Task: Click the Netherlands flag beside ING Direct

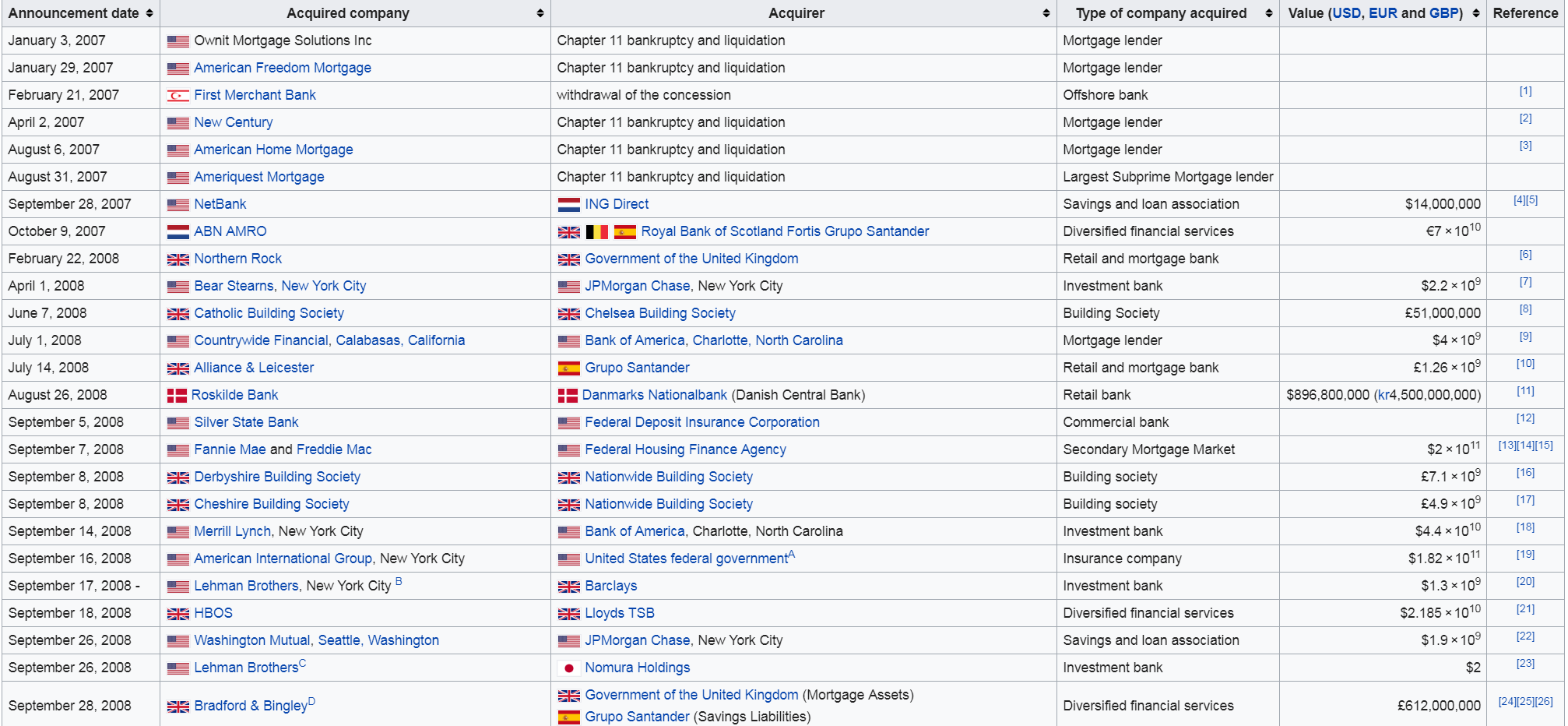Action: pyautogui.click(x=569, y=205)
